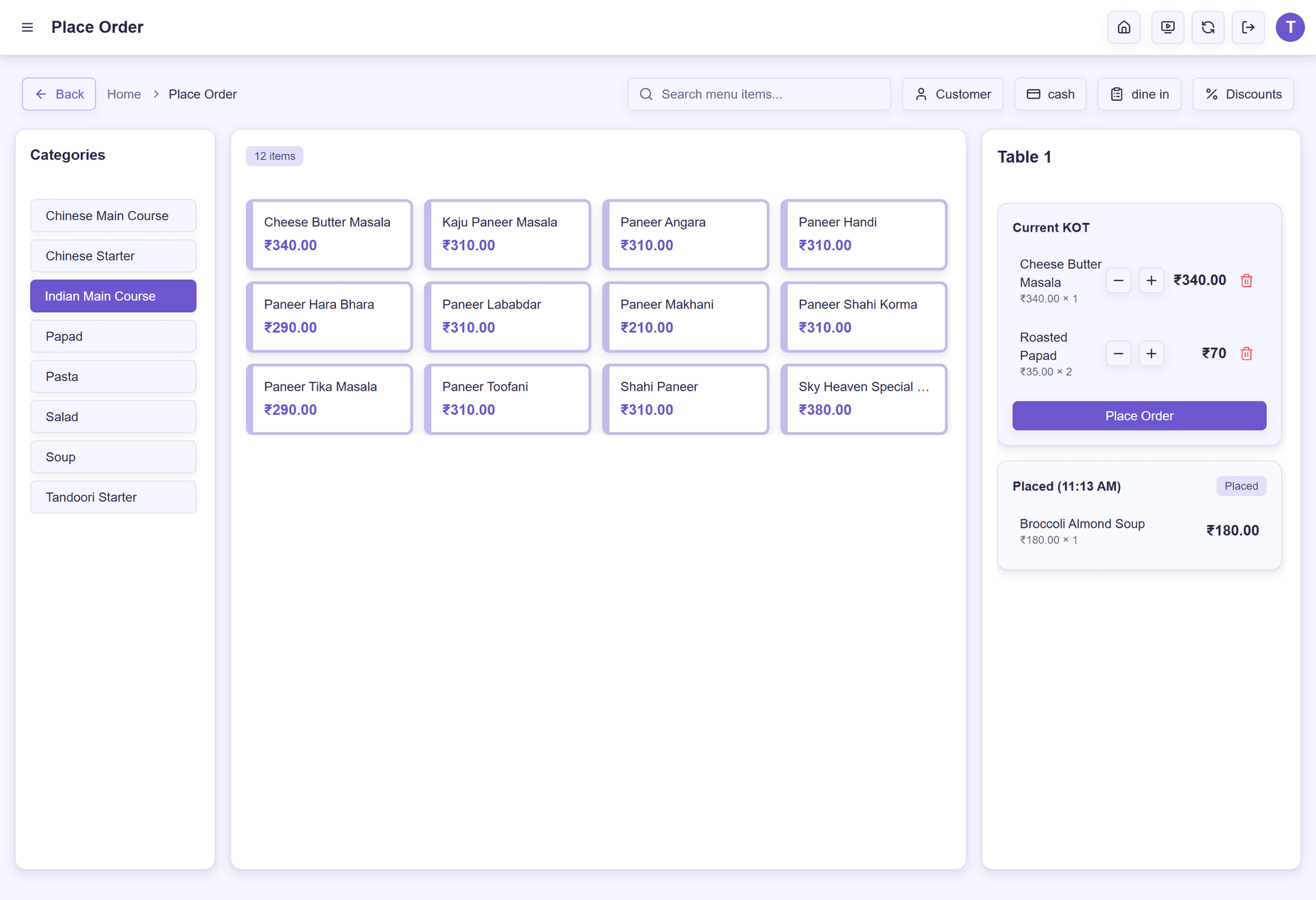Select the Chinese Starter category
Screen dimensions: 1316x900
113,256
